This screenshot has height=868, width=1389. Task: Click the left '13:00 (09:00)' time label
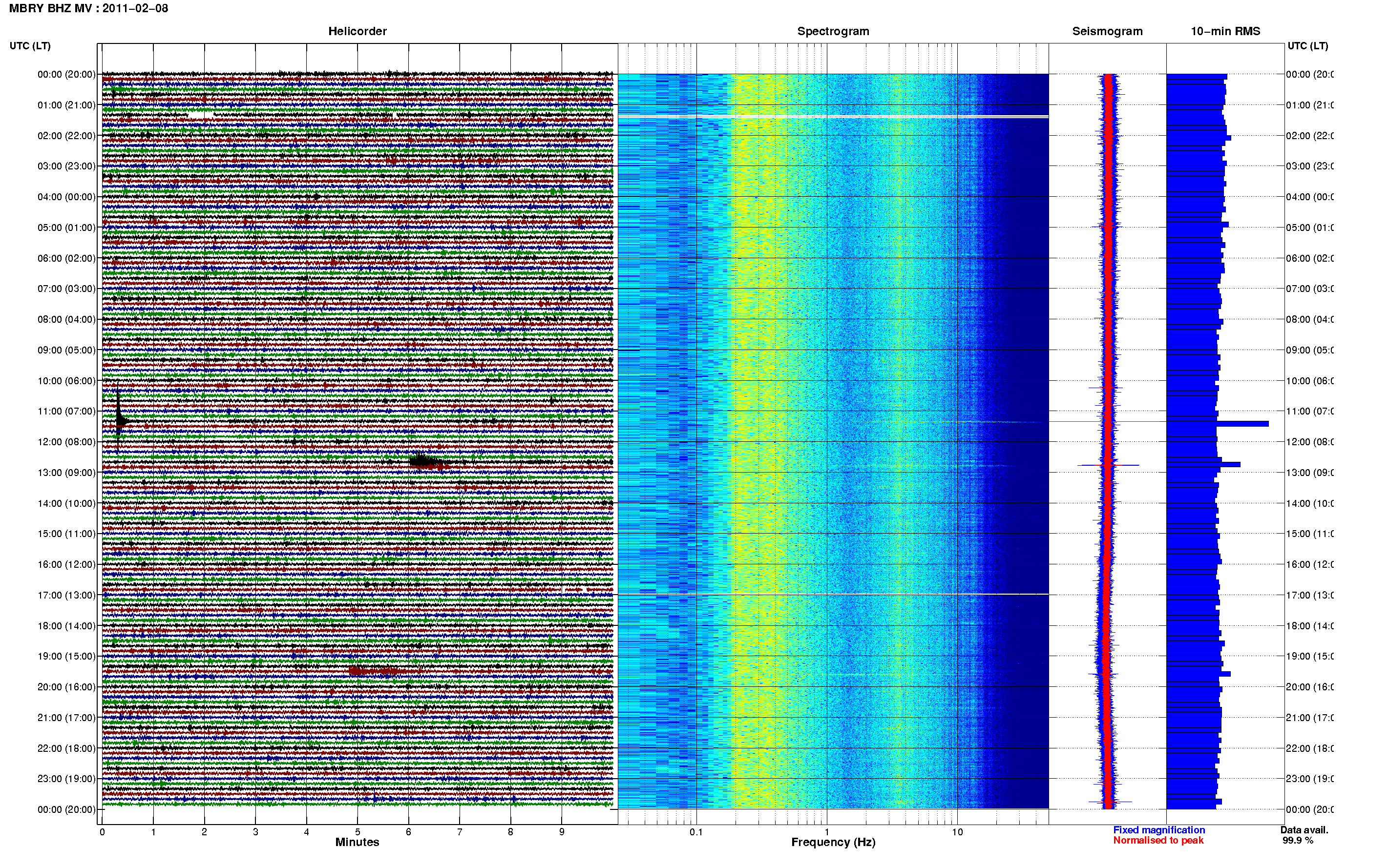66,473
